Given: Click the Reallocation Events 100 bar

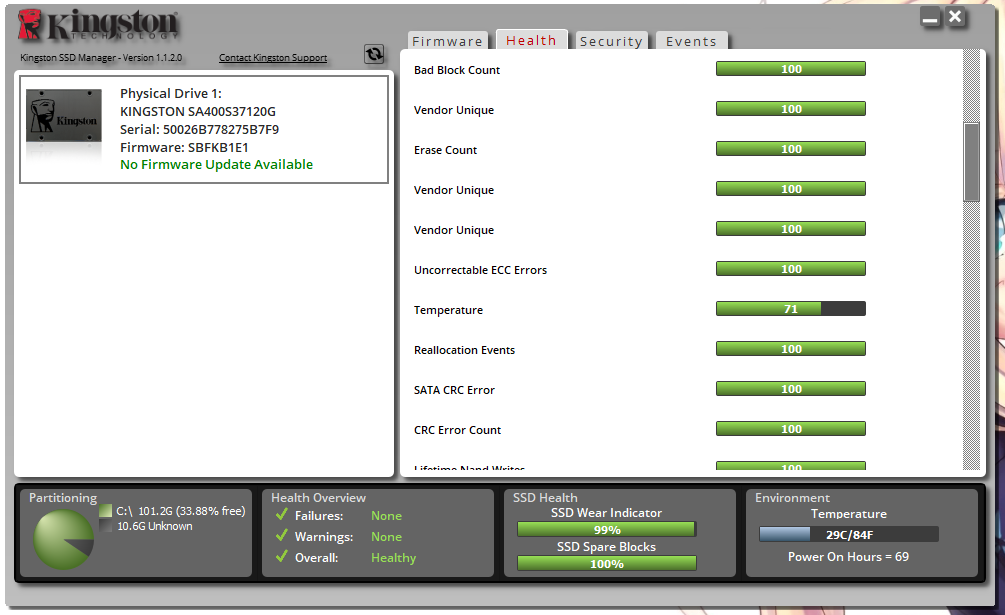Looking at the screenshot, I should pos(791,348).
